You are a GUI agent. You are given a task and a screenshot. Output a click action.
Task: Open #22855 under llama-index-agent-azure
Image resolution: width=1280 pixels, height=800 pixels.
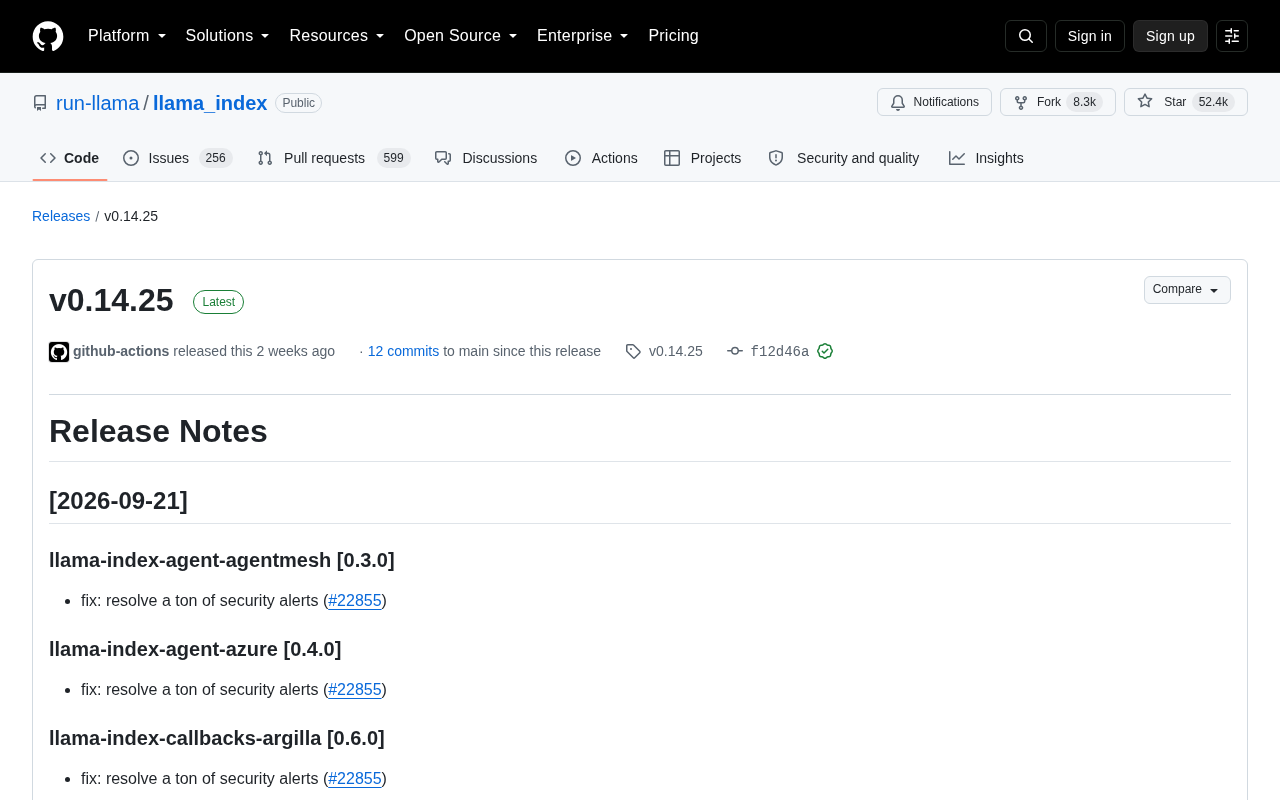(355, 690)
